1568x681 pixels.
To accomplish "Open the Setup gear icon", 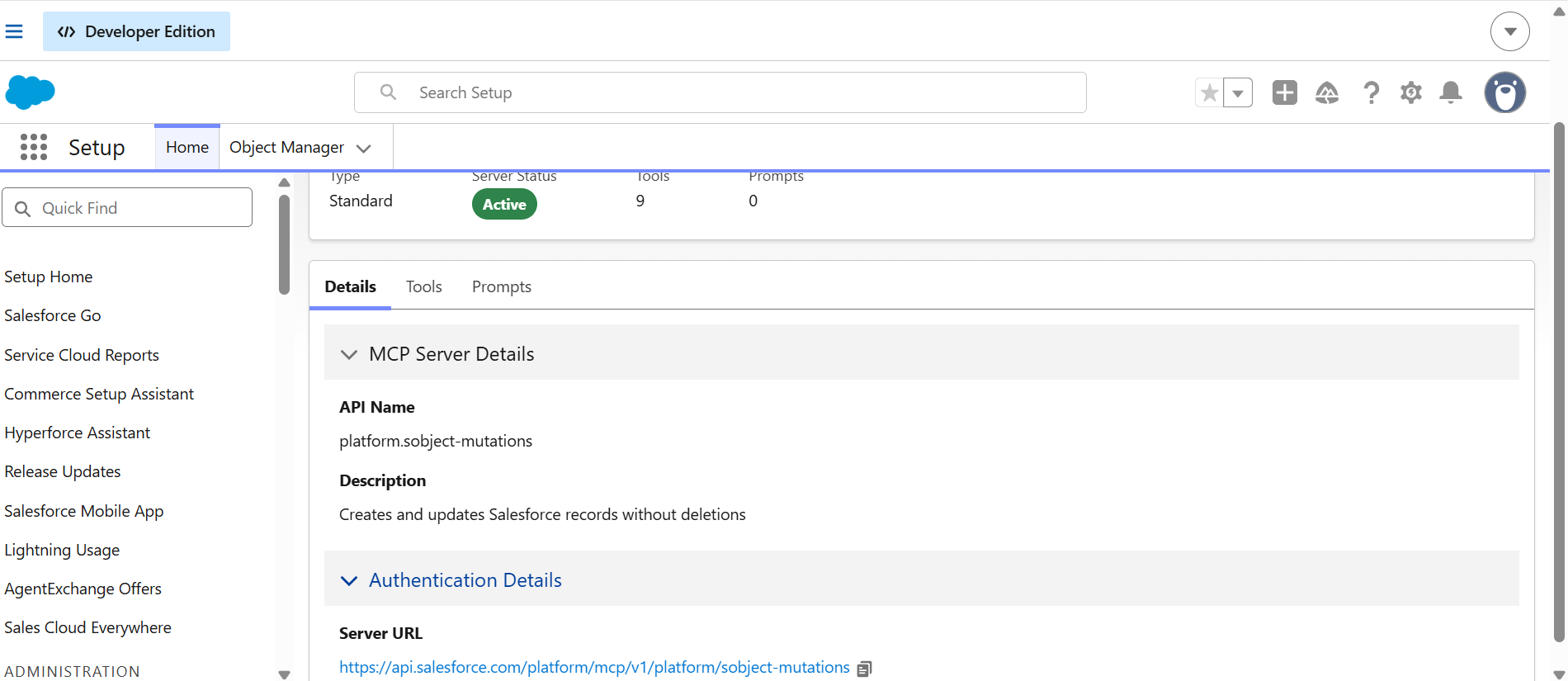I will (1411, 92).
